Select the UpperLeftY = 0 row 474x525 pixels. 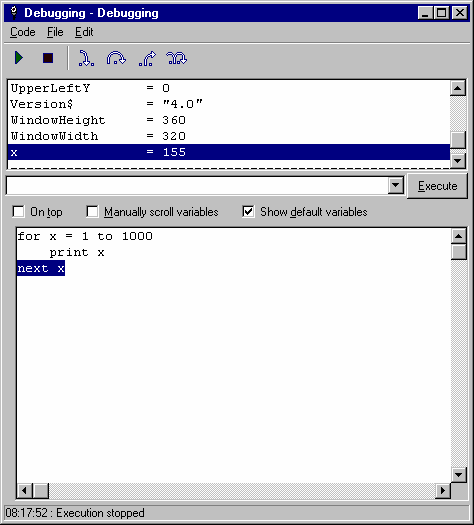click(x=229, y=88)
